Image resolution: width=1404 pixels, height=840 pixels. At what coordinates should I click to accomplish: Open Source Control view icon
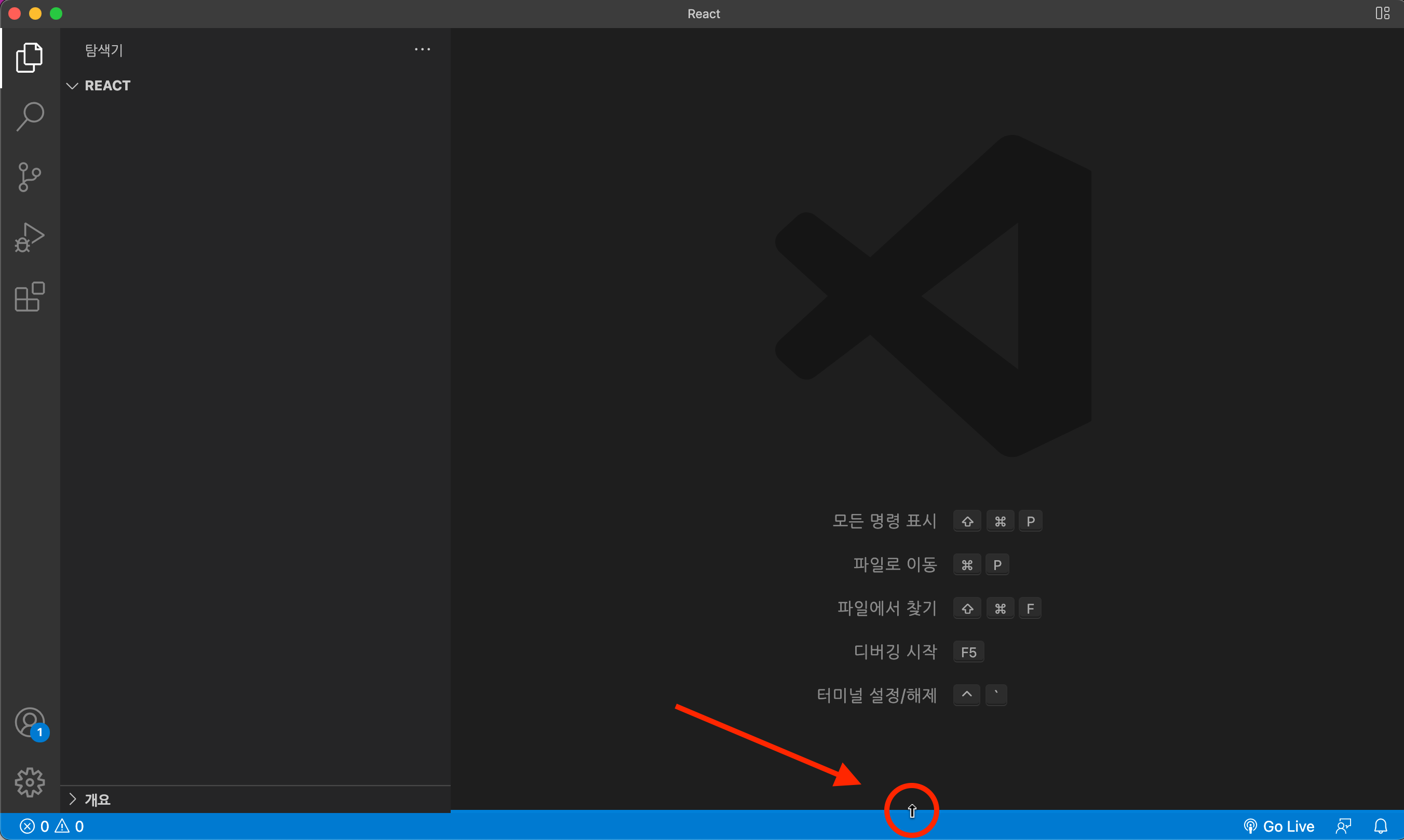click(30, 177)
